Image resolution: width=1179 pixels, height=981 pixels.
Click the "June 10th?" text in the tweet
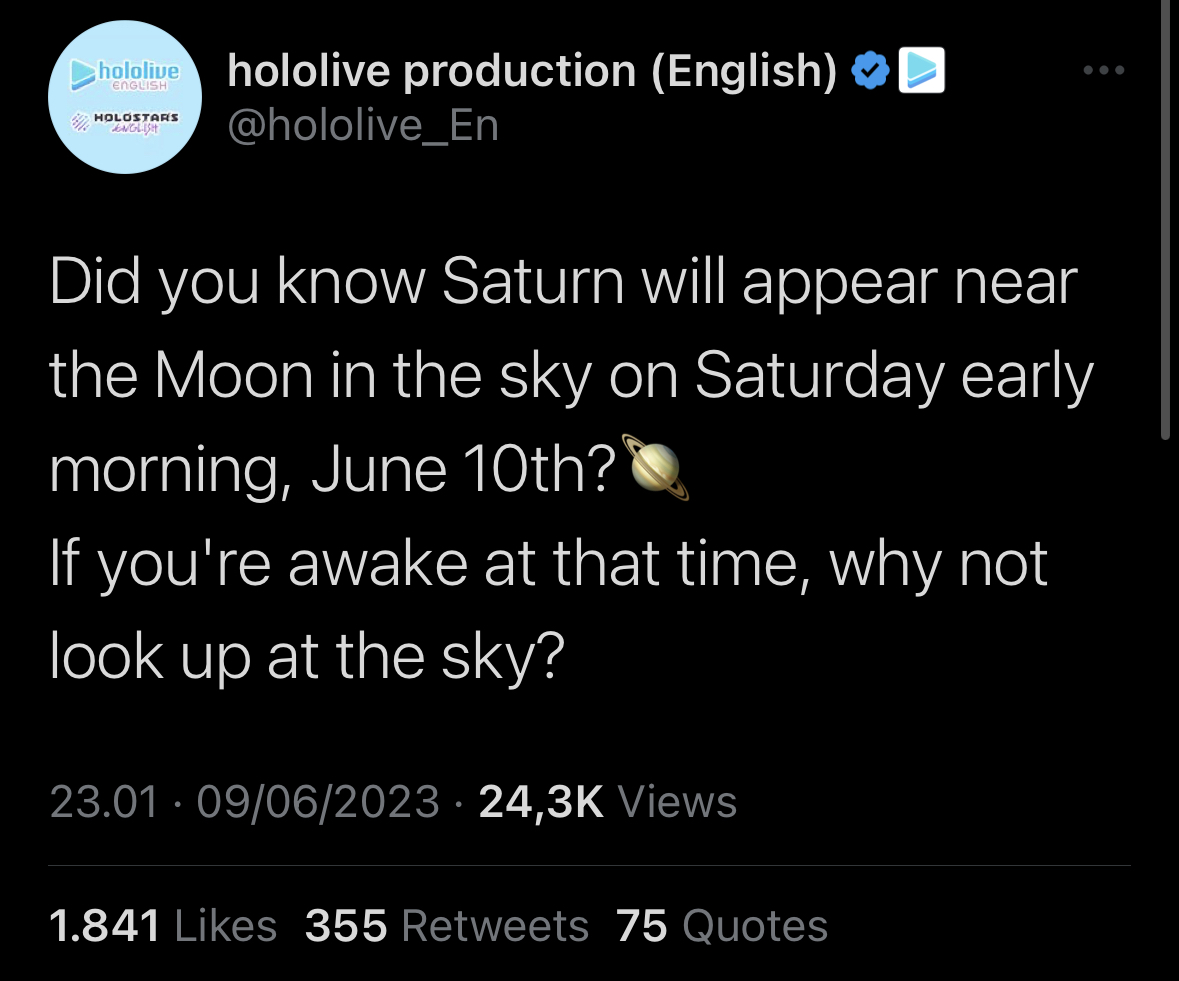464,469
